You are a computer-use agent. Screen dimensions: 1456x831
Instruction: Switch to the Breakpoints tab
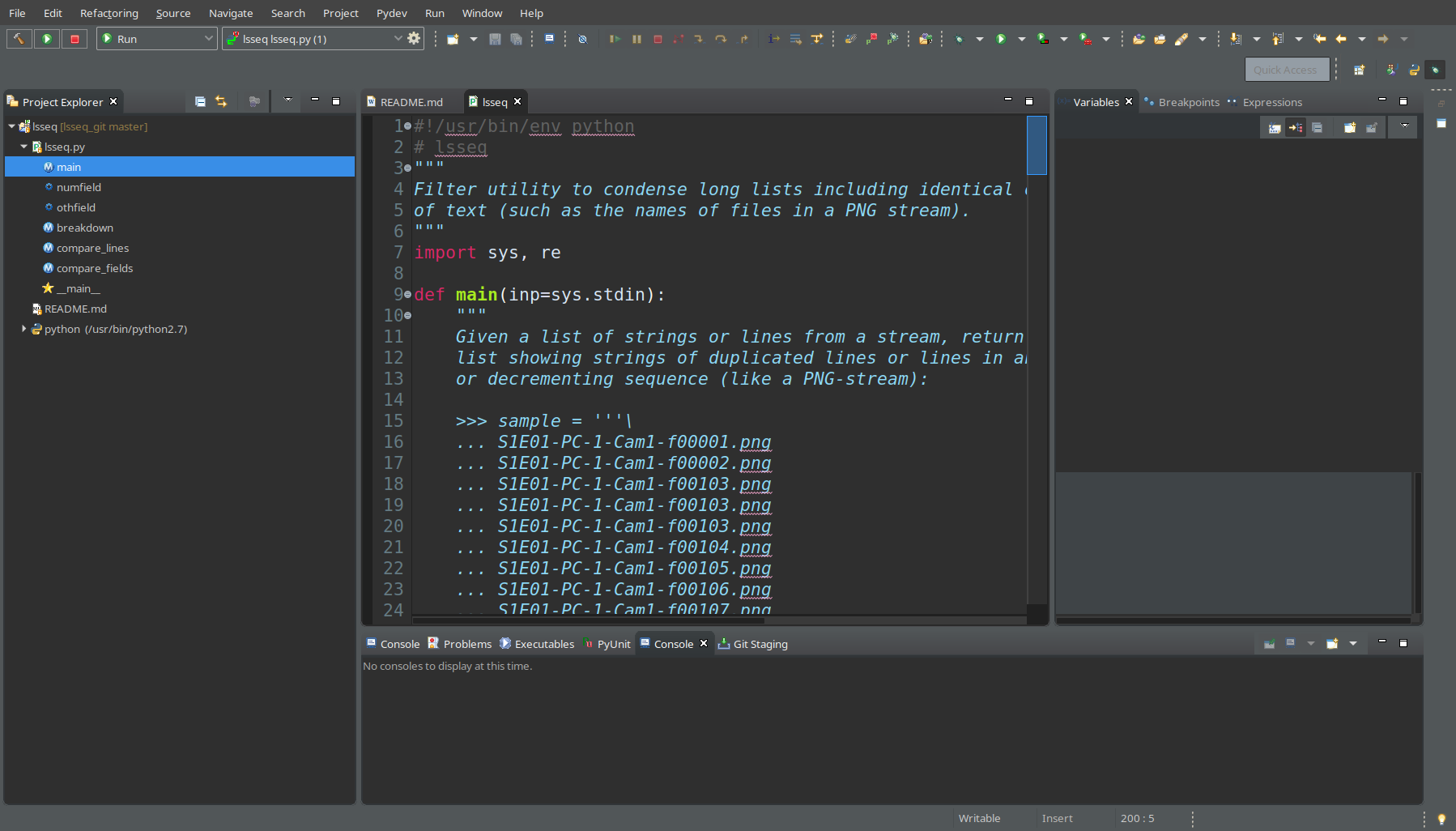[x=1188, y=102]
